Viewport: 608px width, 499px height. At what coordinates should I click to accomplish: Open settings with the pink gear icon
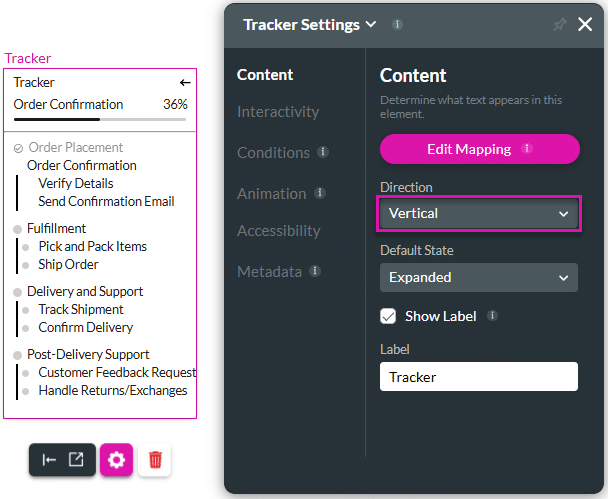(x=116, y=460)
